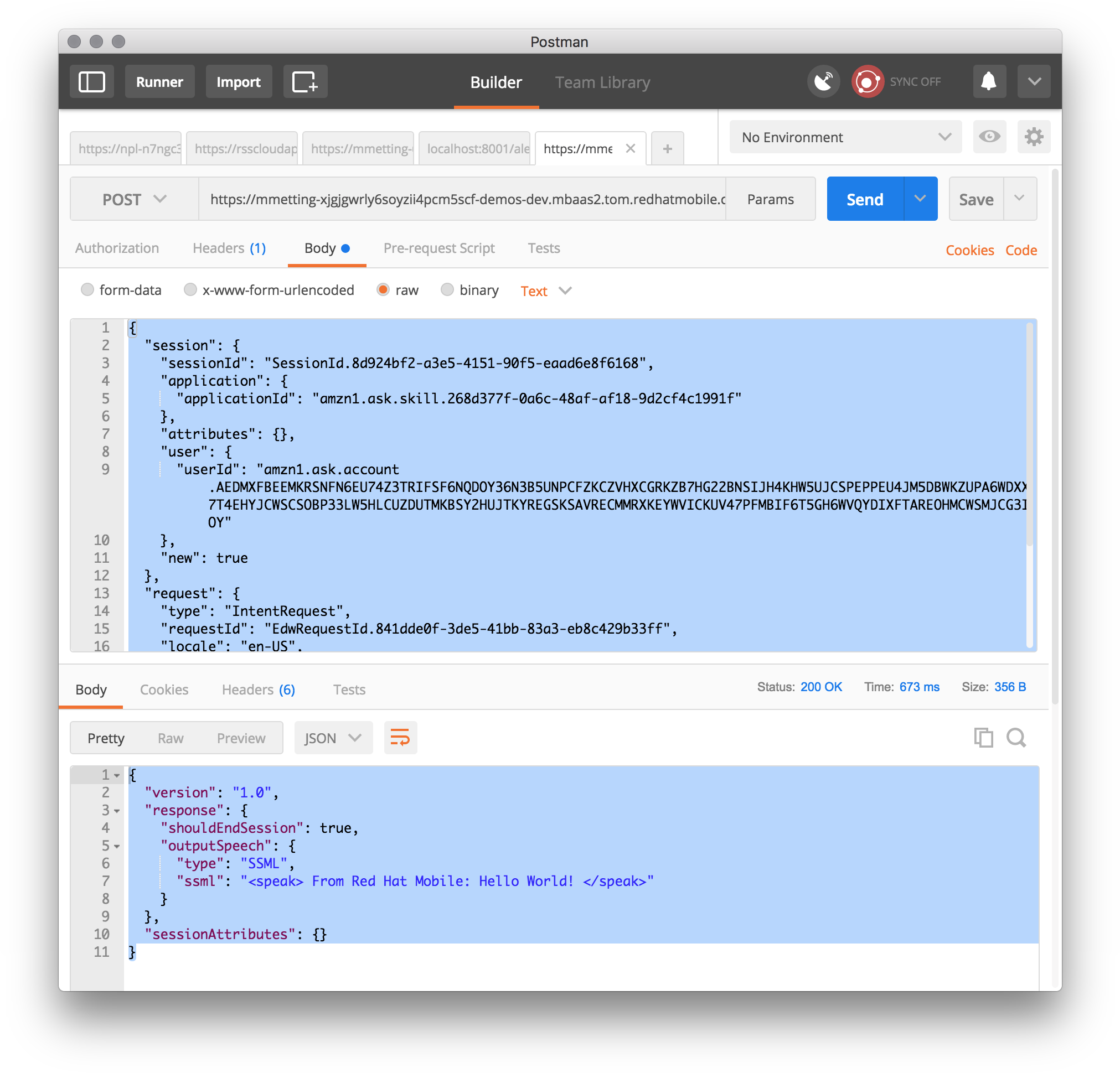Viewport: 1120px width, 1073px height.
Task: Open manage environments gear icon
Action: pos(1033,137)
